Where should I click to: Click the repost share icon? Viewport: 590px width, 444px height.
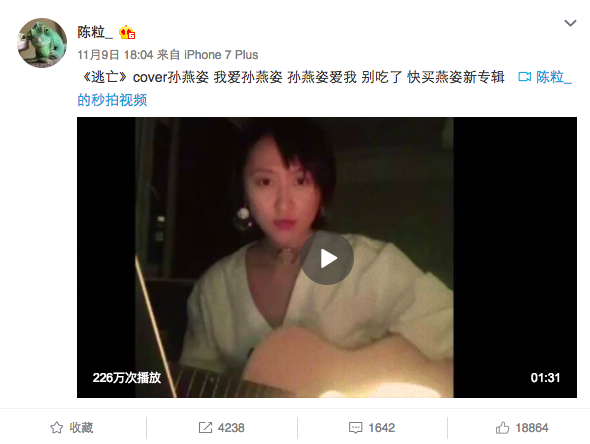coord(205,427)
